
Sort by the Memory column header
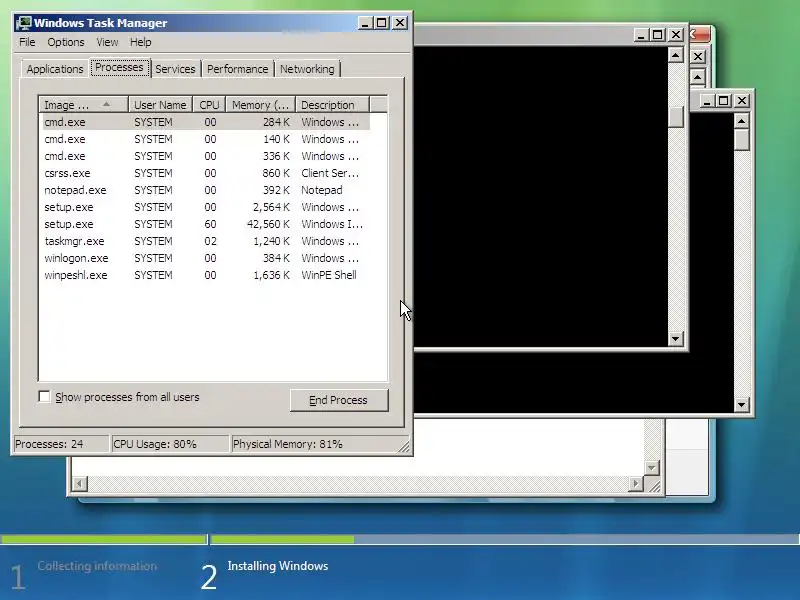coord(261,105)
